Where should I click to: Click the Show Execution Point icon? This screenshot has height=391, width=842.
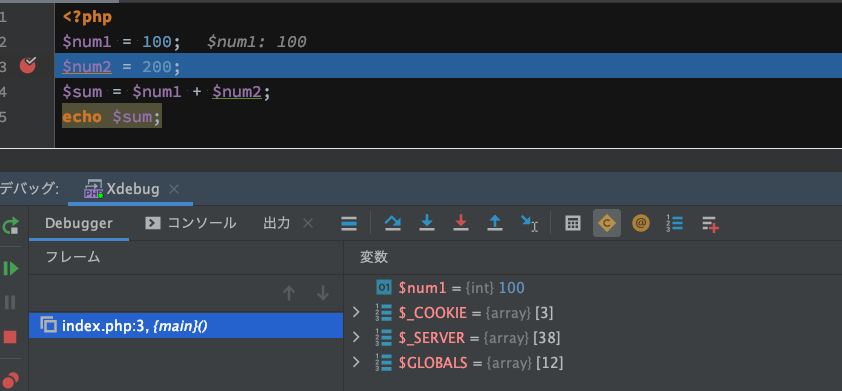point(349,223)
